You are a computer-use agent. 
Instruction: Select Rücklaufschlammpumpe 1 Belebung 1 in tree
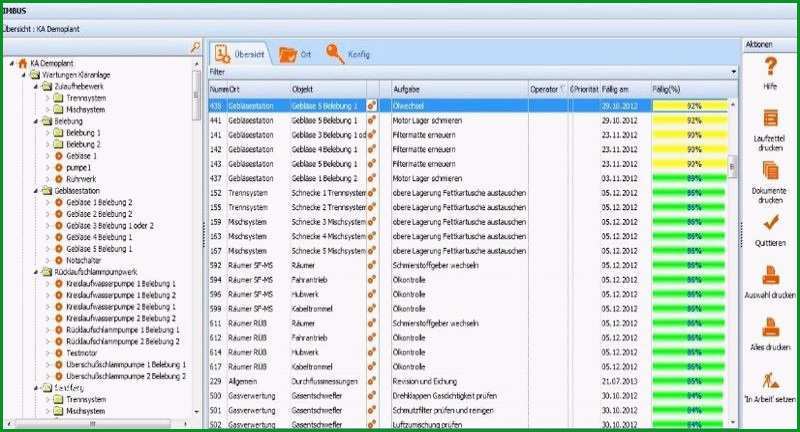[123, 330]
